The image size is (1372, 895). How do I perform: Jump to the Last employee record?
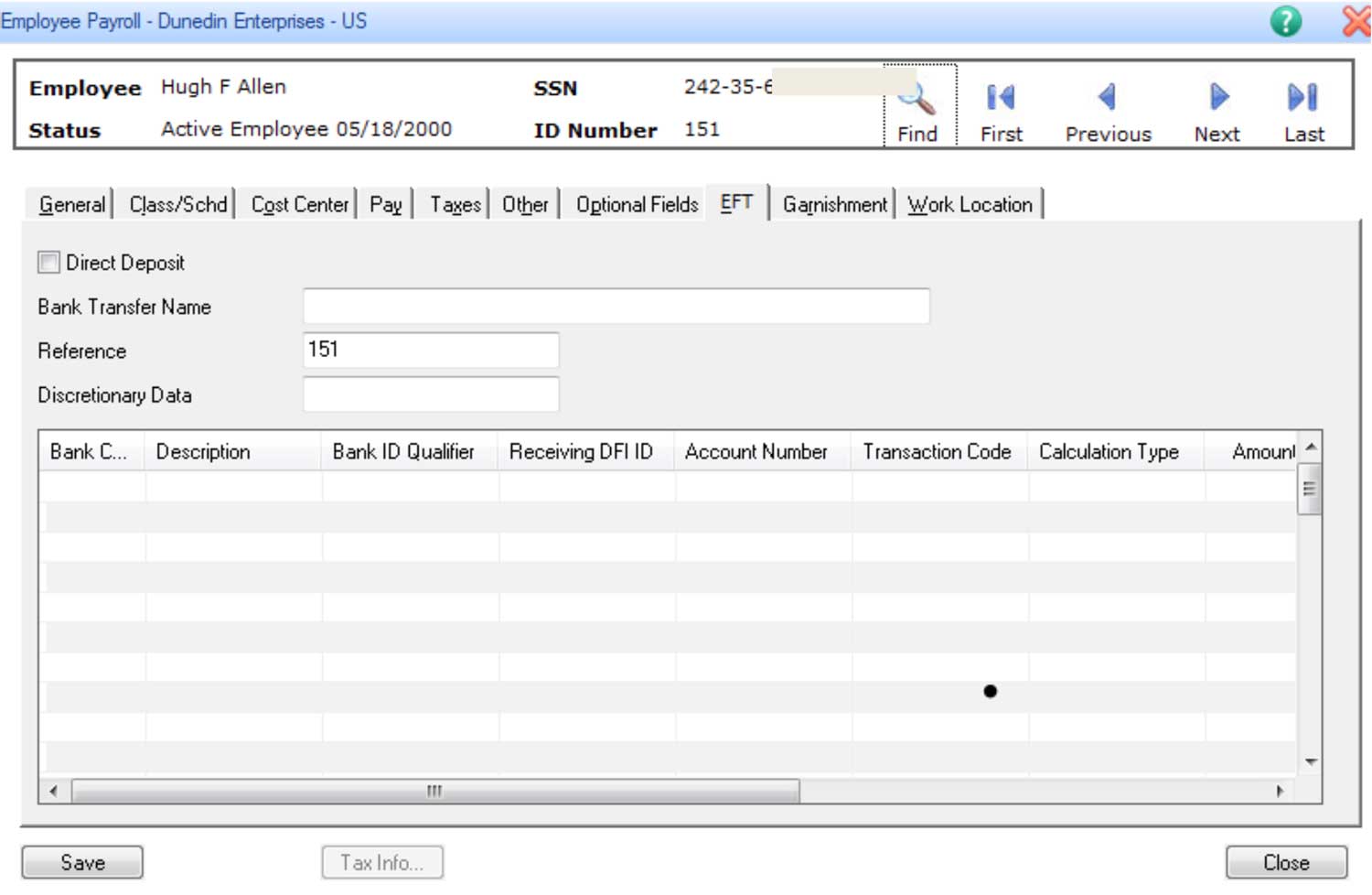[x=1303, y=113]
